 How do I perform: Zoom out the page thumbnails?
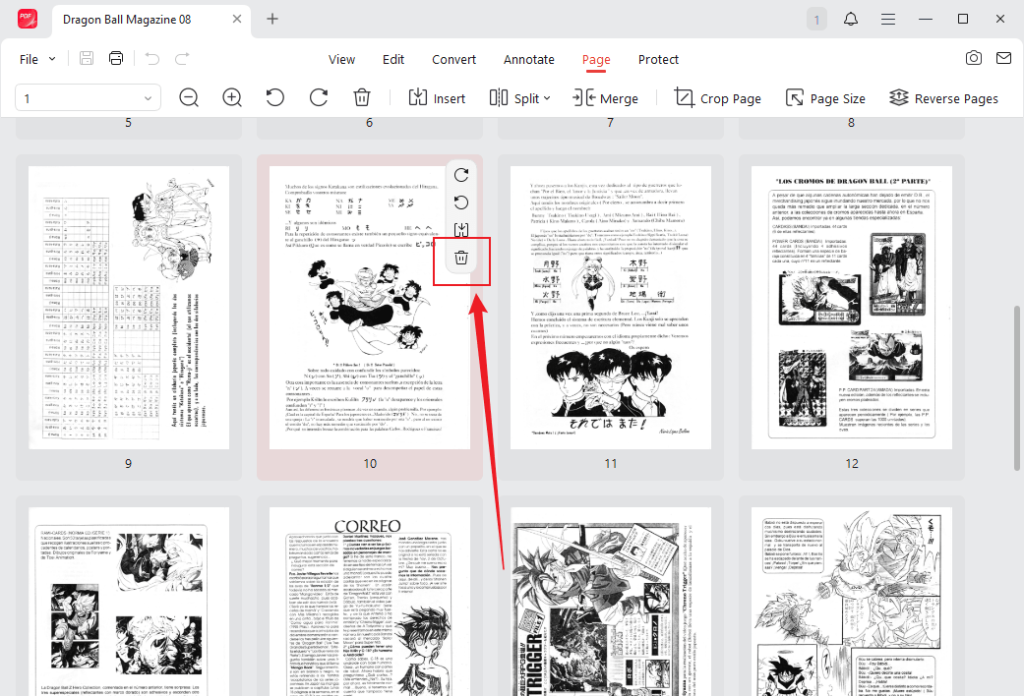(x=188, y=98)
